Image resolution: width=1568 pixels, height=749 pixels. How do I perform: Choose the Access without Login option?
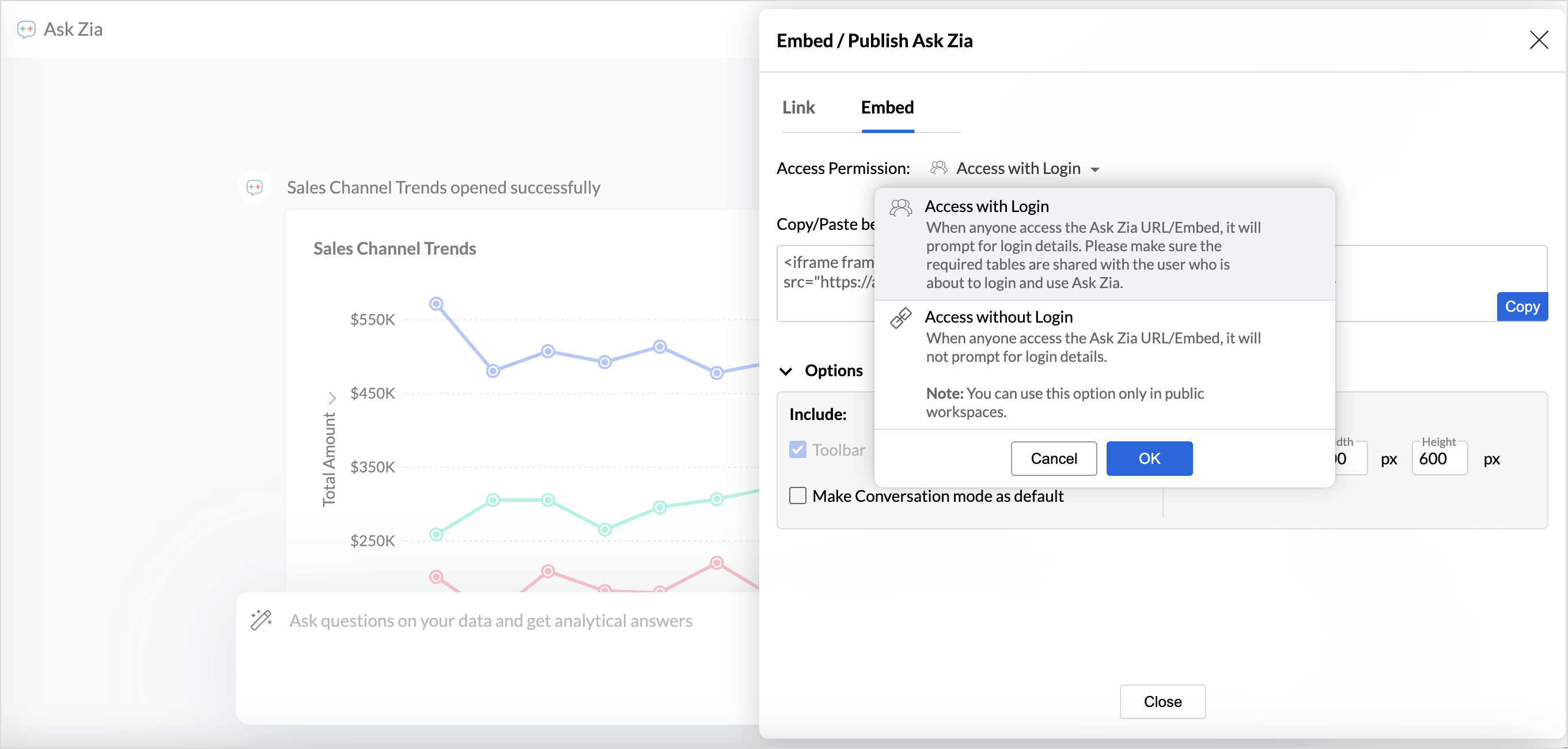click(998, 317)
